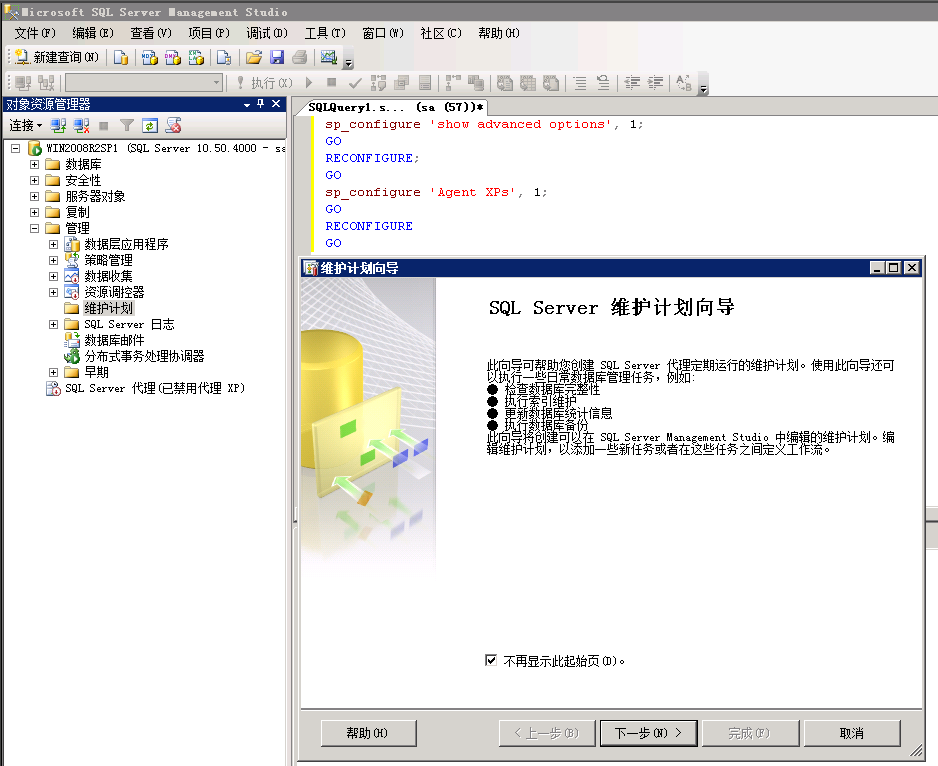Screen dimensions: 938x766
Task: Click the SQL Server Compact Query icon
Action: 224,57
